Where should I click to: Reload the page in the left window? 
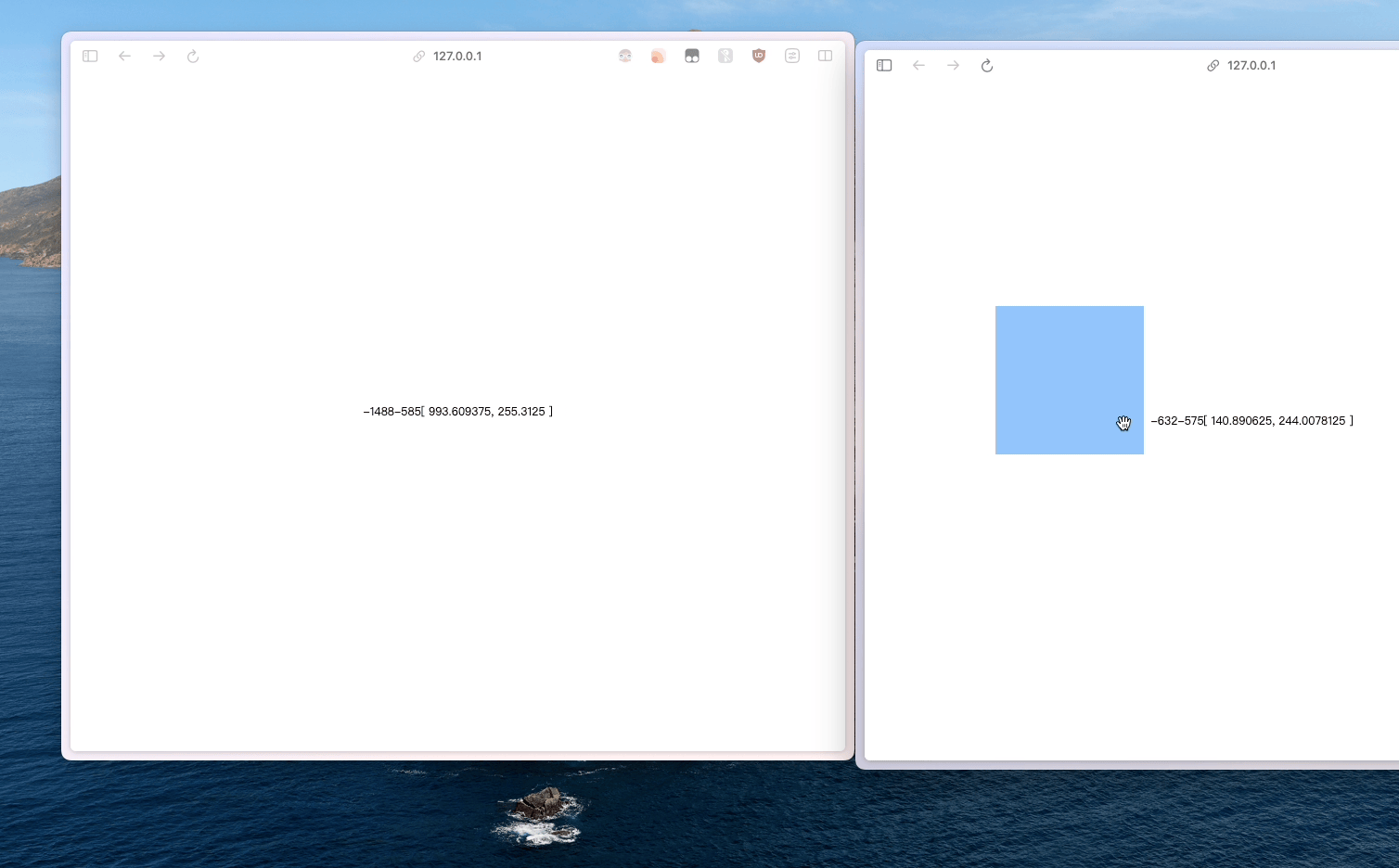click(193, 57)
